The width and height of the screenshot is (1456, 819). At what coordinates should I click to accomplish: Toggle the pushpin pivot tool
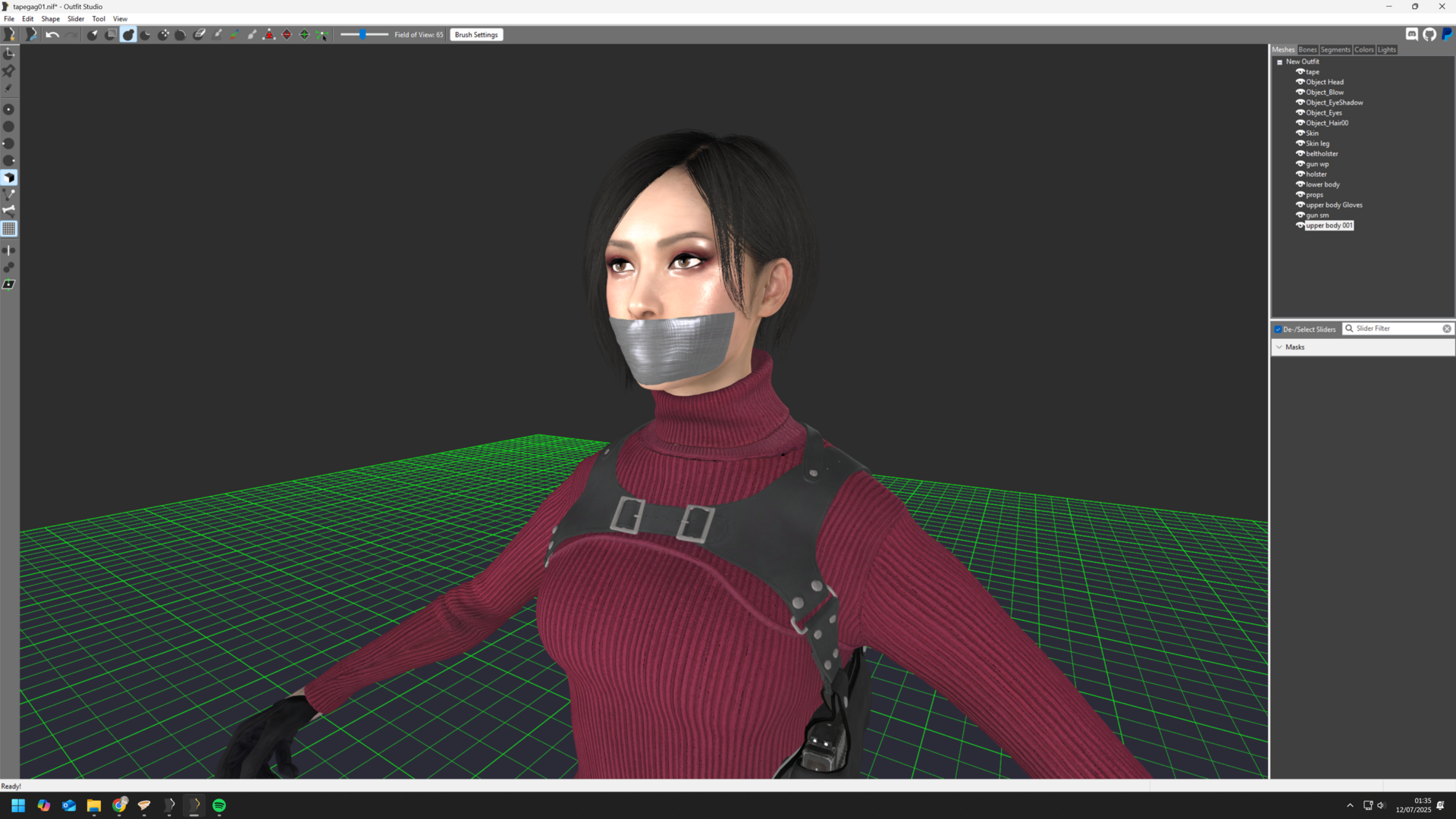point(9,71)
